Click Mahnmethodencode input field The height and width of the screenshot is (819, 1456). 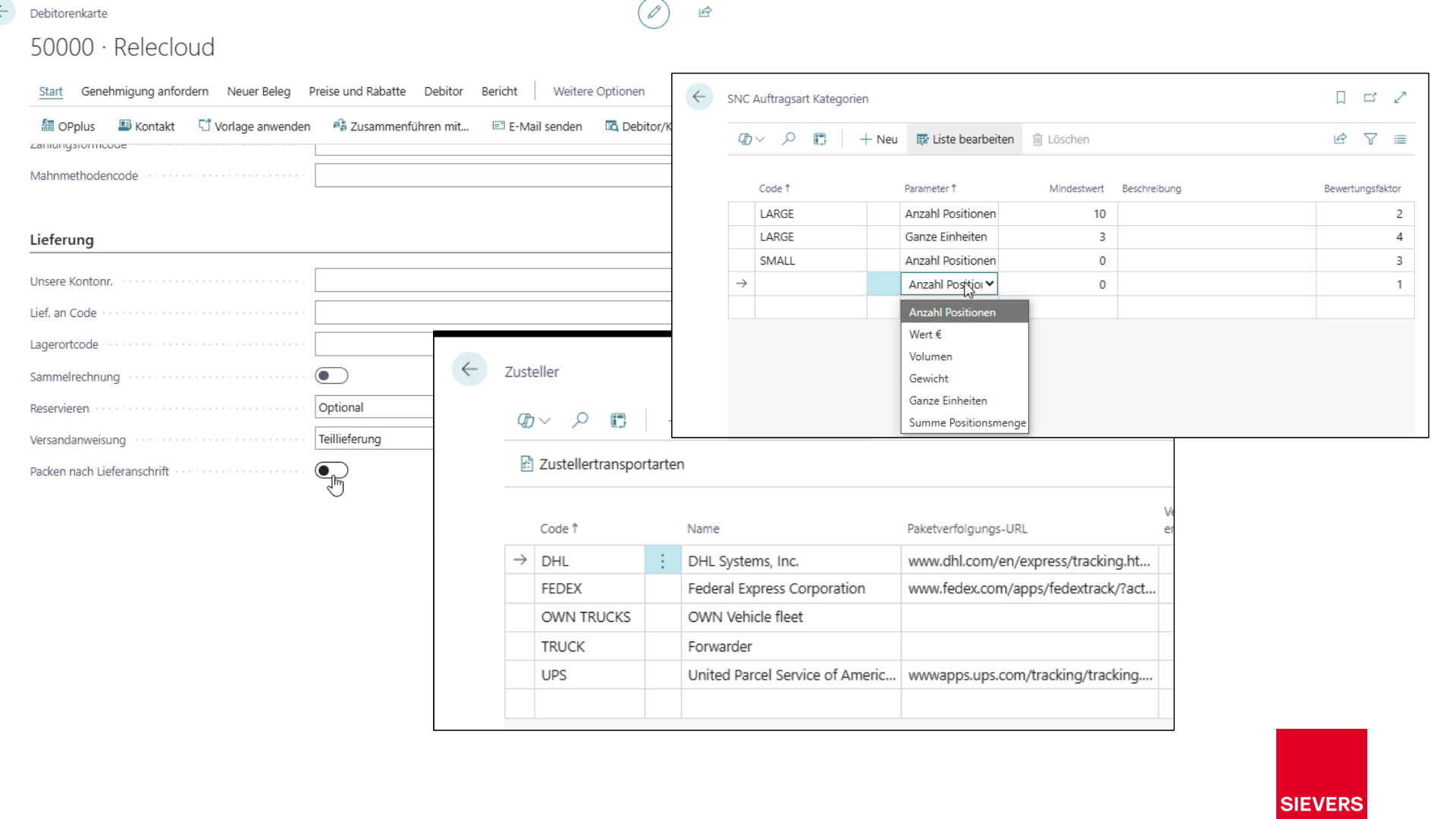[493, 175]
